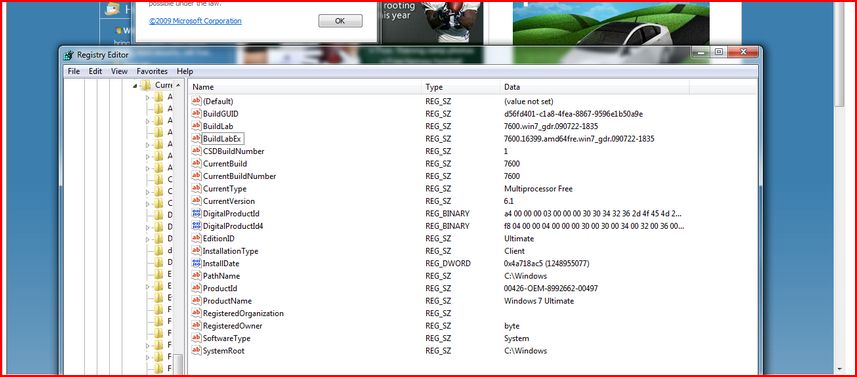Click data '7600.win7_gdr.090722-1835'

point(550,126)
